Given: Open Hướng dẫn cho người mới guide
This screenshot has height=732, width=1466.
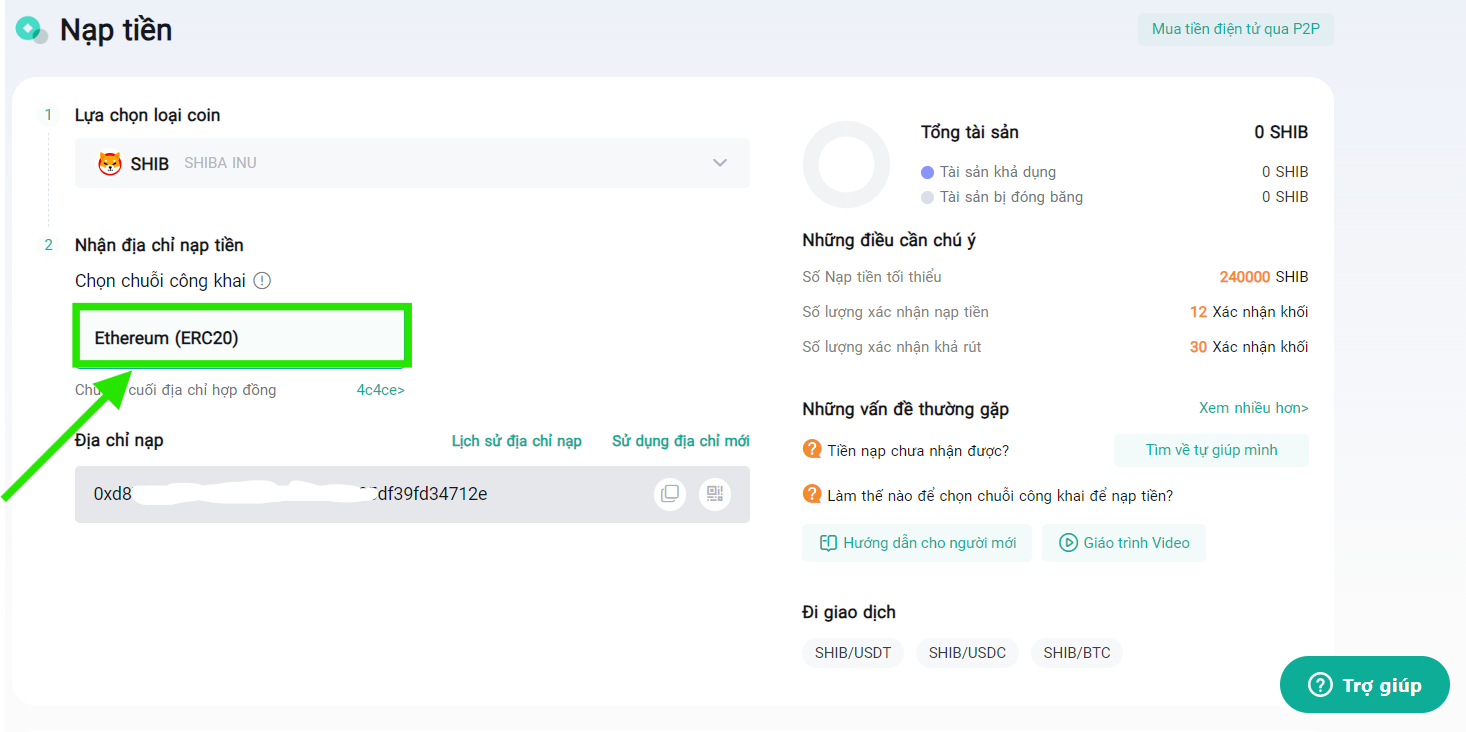Looking at the screenshot, I should [x=917, y=543].
